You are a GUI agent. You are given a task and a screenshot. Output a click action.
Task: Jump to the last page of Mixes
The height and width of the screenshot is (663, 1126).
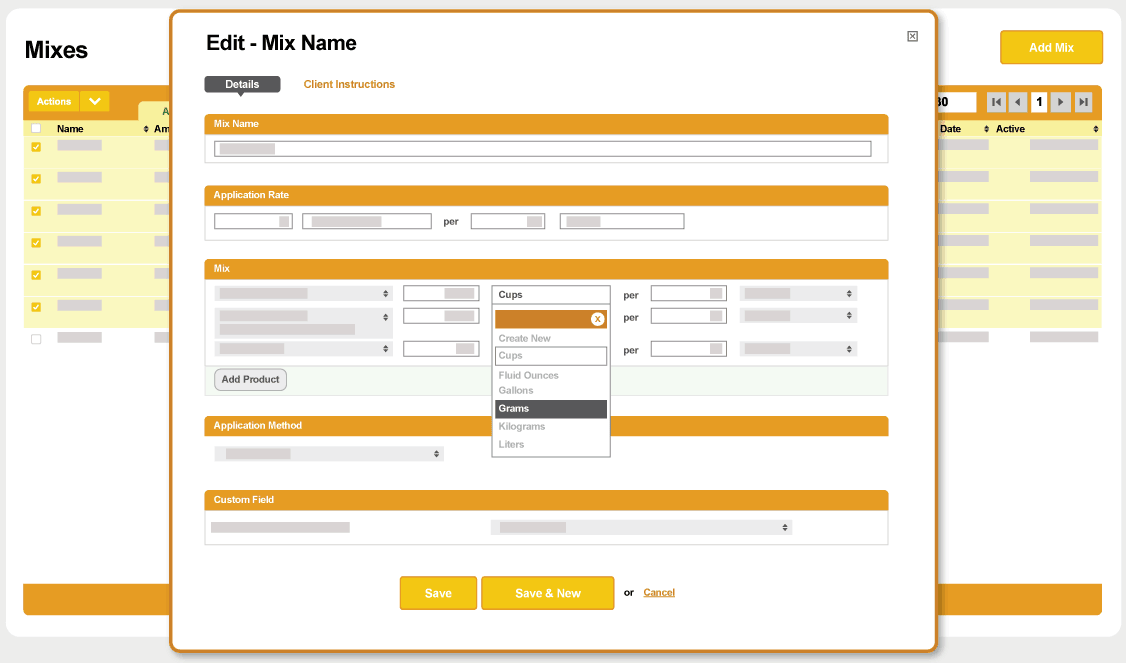pos(1083,102)
